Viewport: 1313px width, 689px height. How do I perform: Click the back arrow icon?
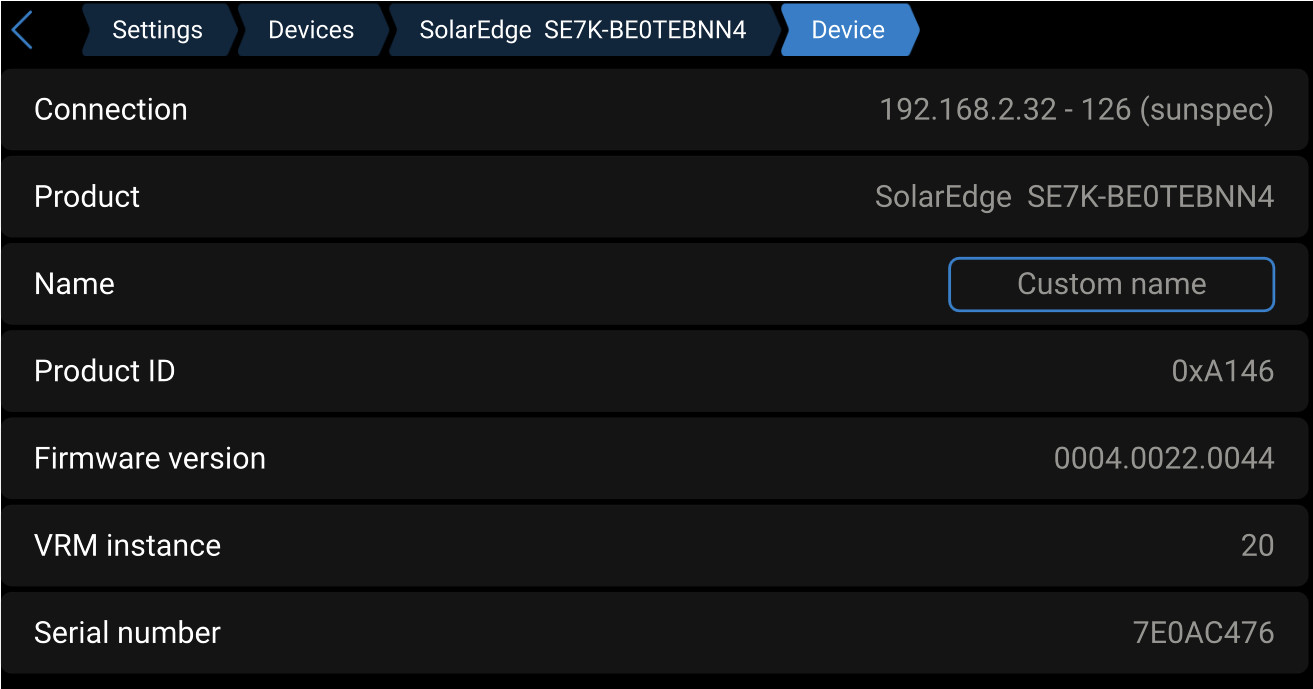[x=22, y=30]
